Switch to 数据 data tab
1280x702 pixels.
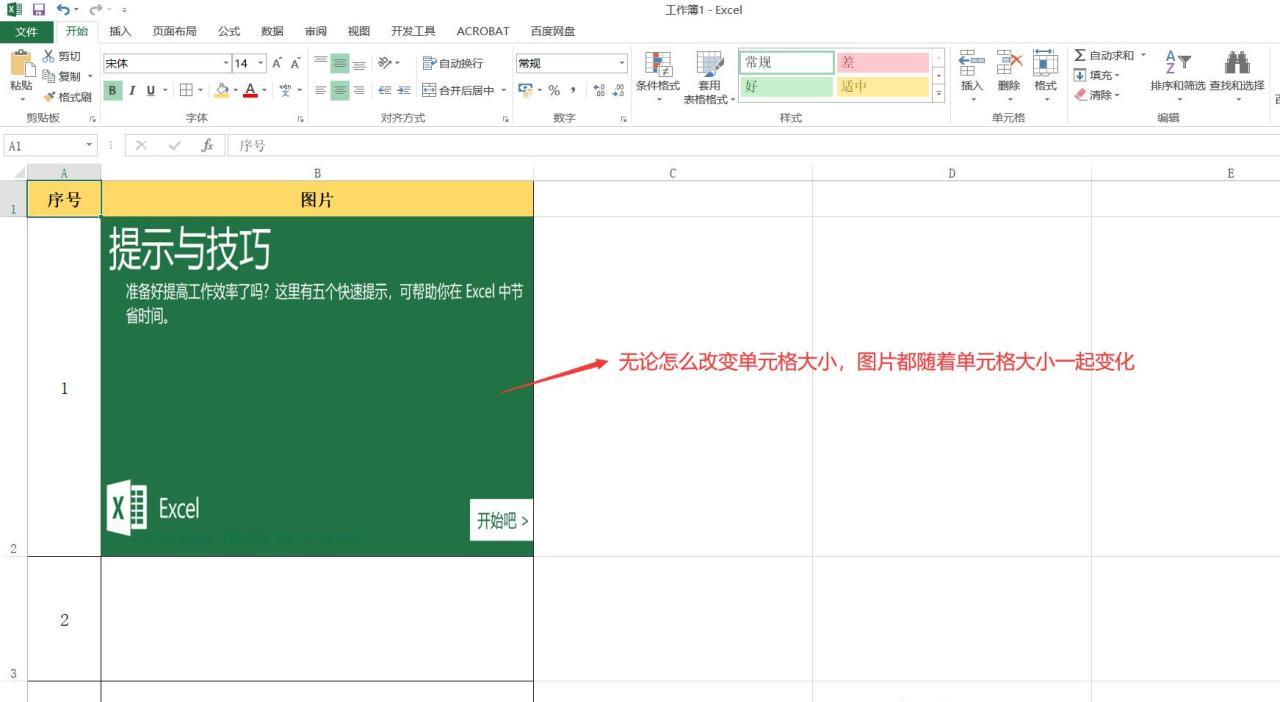272,32
